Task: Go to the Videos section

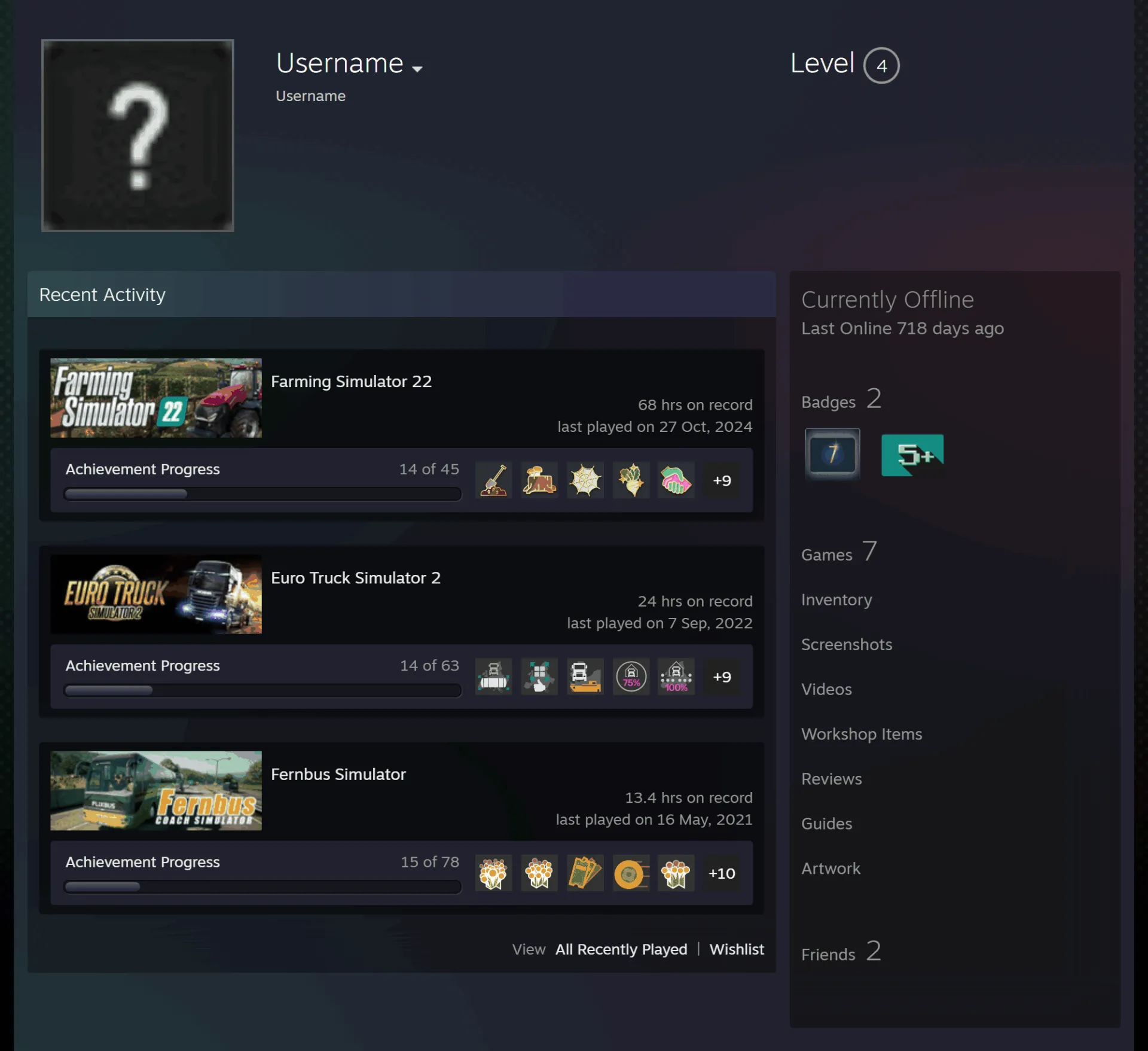Action: pos(826,689)
